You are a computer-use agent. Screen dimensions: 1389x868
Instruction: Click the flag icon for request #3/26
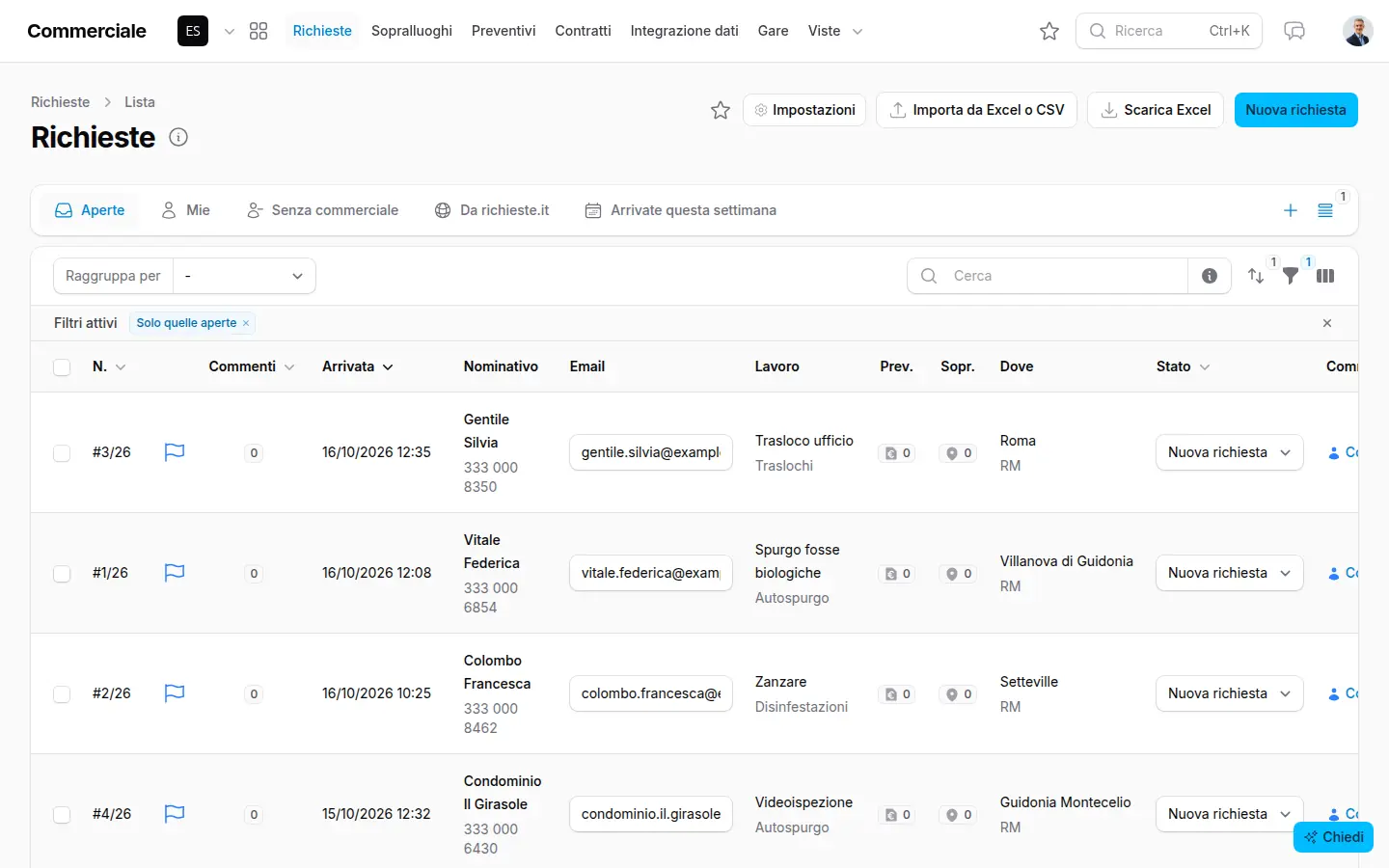(175, 452)
